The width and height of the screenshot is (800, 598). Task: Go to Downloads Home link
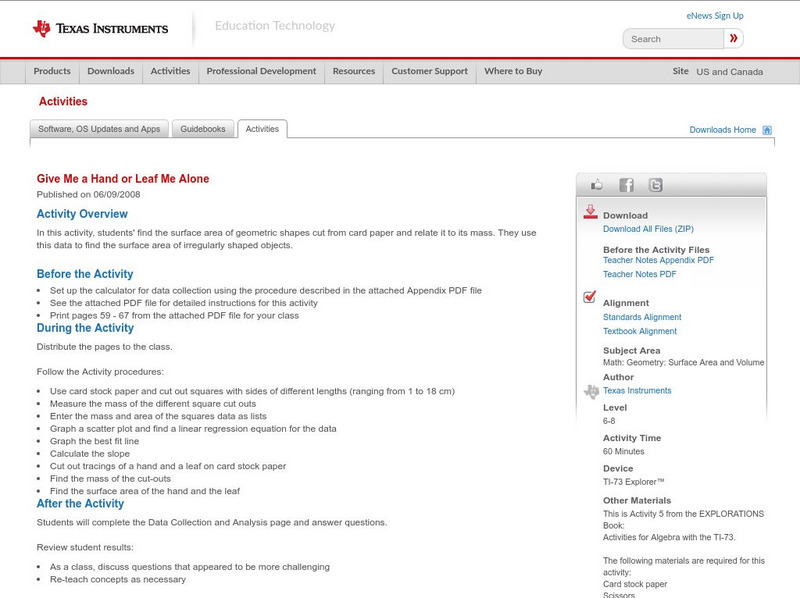[722, 130]
